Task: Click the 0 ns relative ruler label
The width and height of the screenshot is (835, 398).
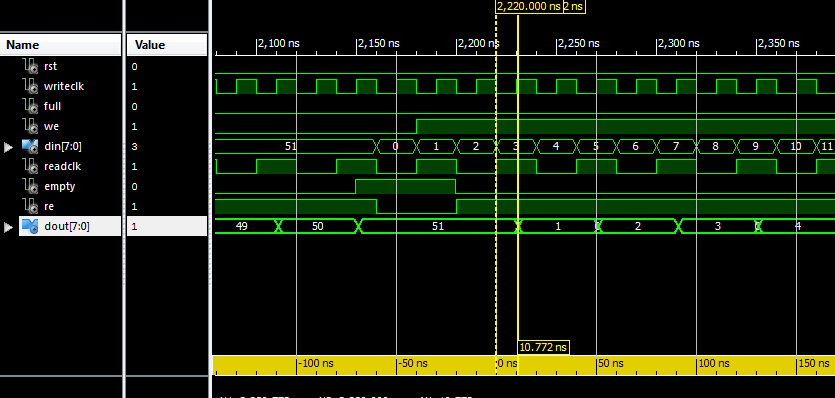Action: click(x=508, y=363)
